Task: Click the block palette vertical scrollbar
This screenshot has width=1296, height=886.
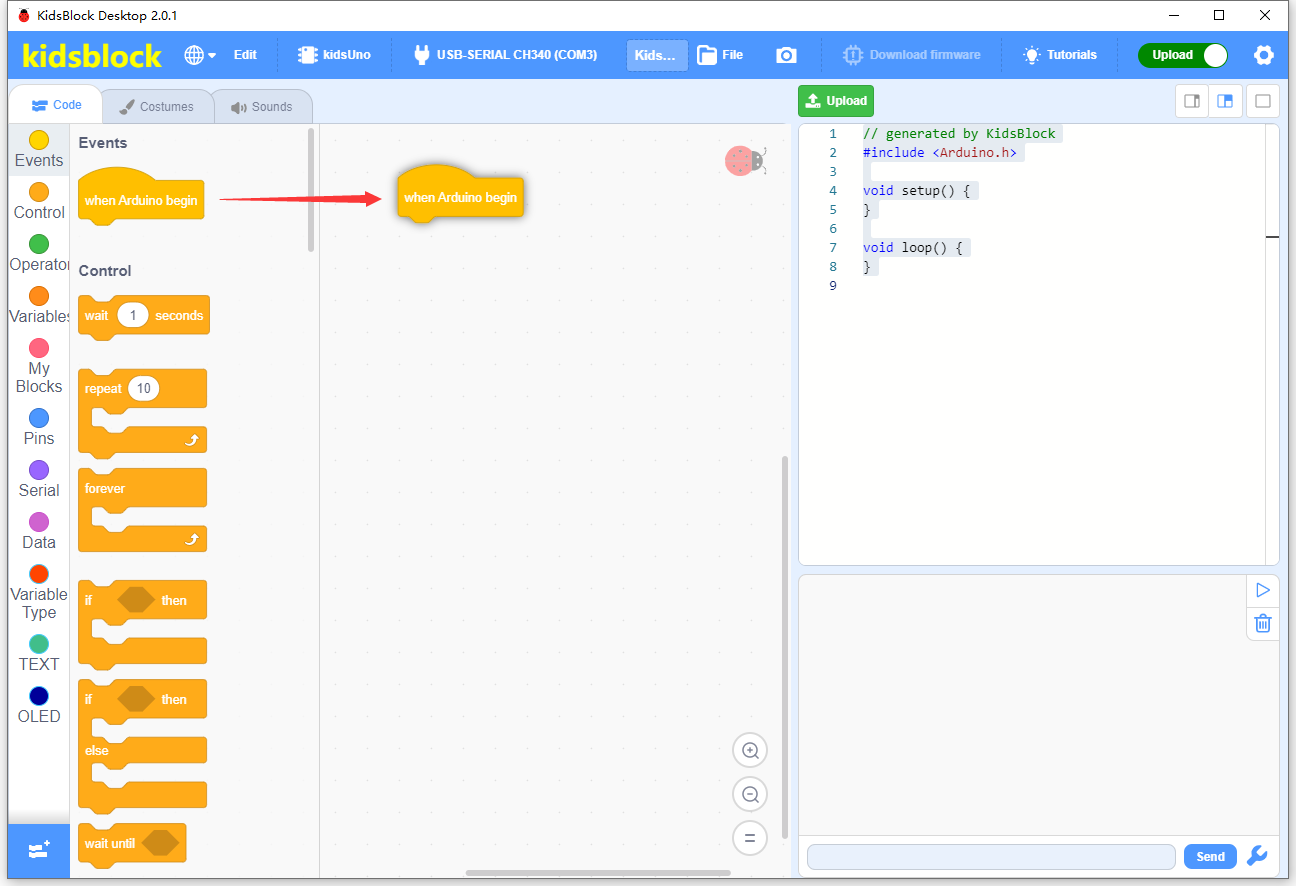Action: (312, 189)
